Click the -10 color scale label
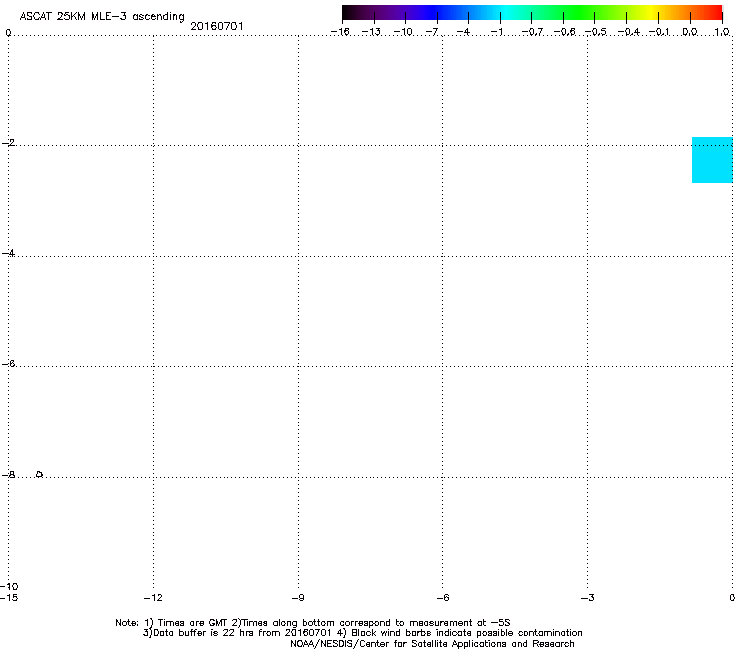This screenshot has width=740, height=650. tap(403, 32)
